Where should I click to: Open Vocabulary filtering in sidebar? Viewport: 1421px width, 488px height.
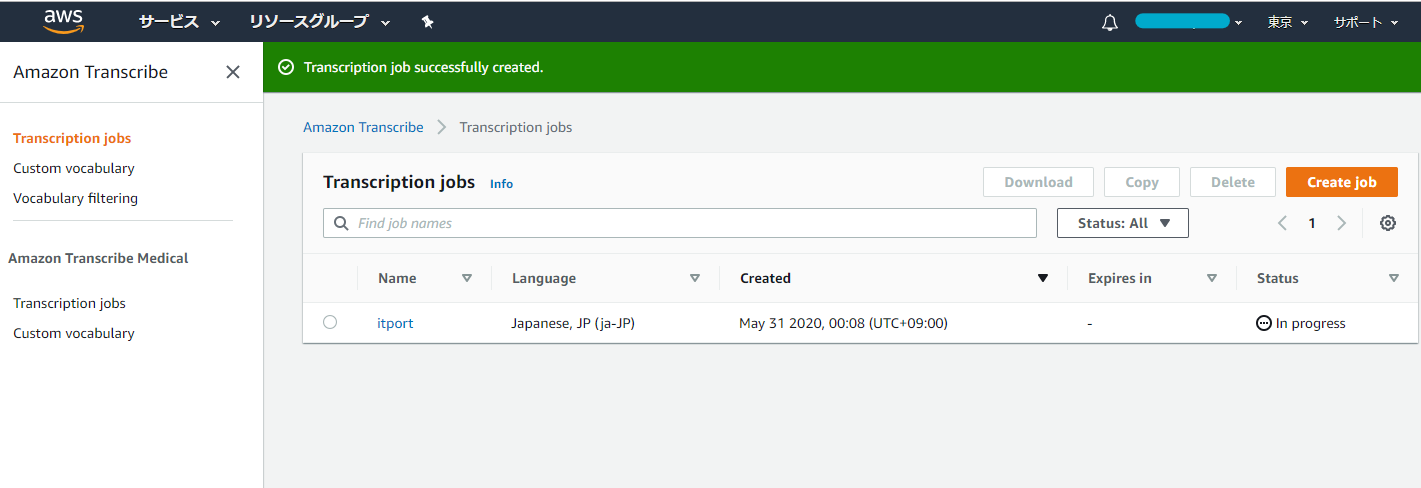(75, 198)
